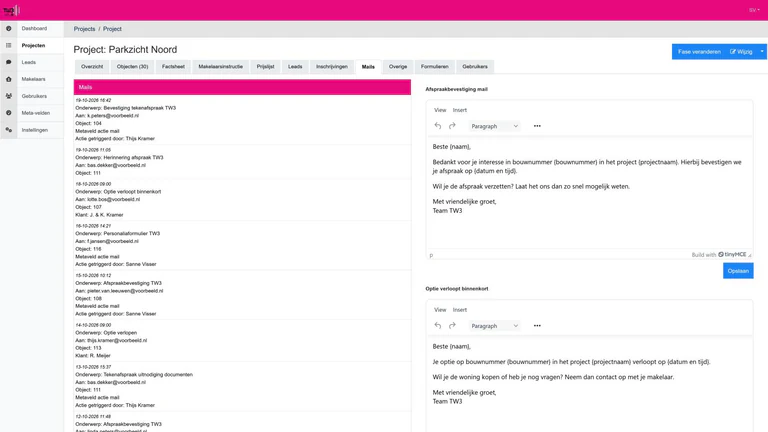The width and height of the screenshot is (768, 432).
Task: Open Meta-velden in the sidebar
Action: click(x=36, y=113)
